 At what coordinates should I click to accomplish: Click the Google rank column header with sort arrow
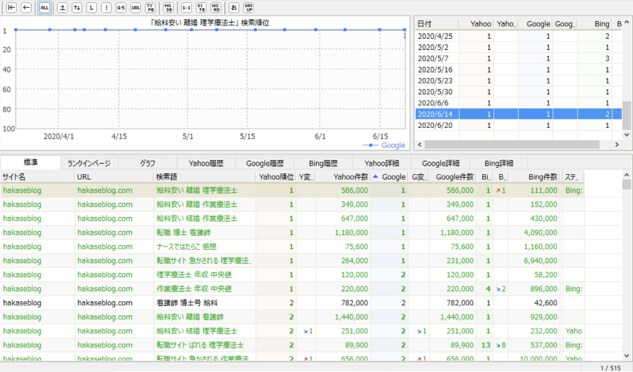pyautogui.click(x=390, y=177)
